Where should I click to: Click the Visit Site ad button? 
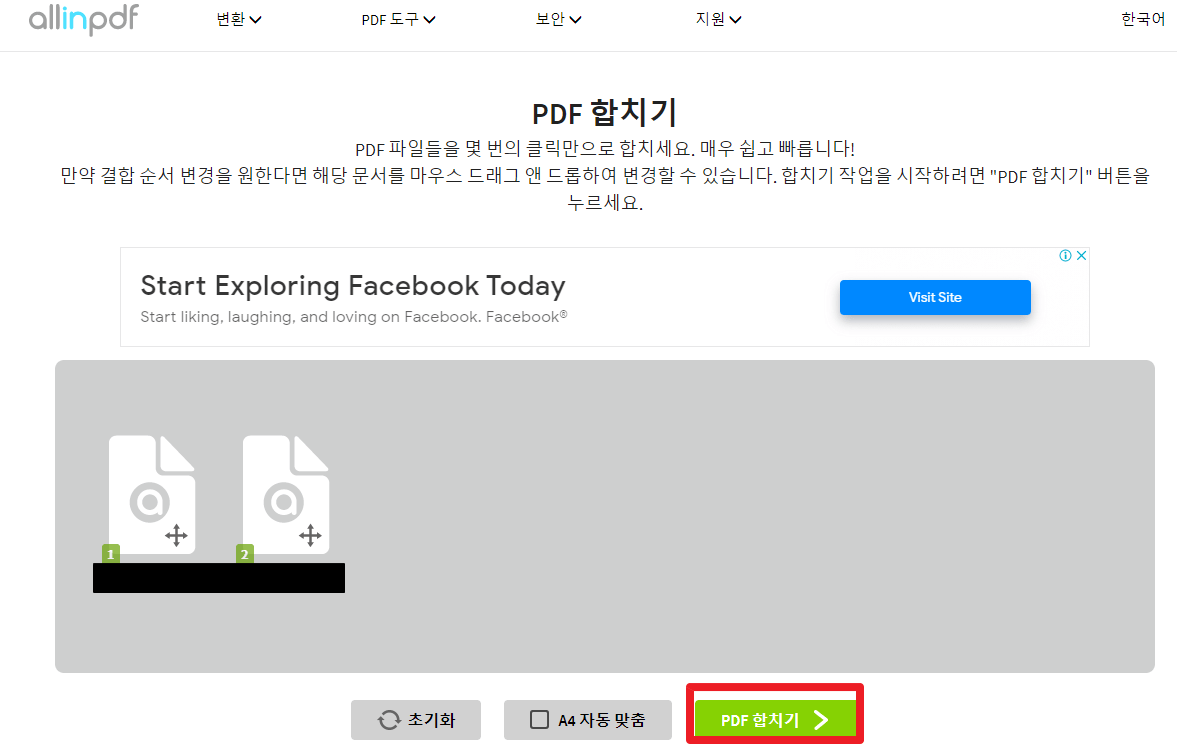[935, 297]
